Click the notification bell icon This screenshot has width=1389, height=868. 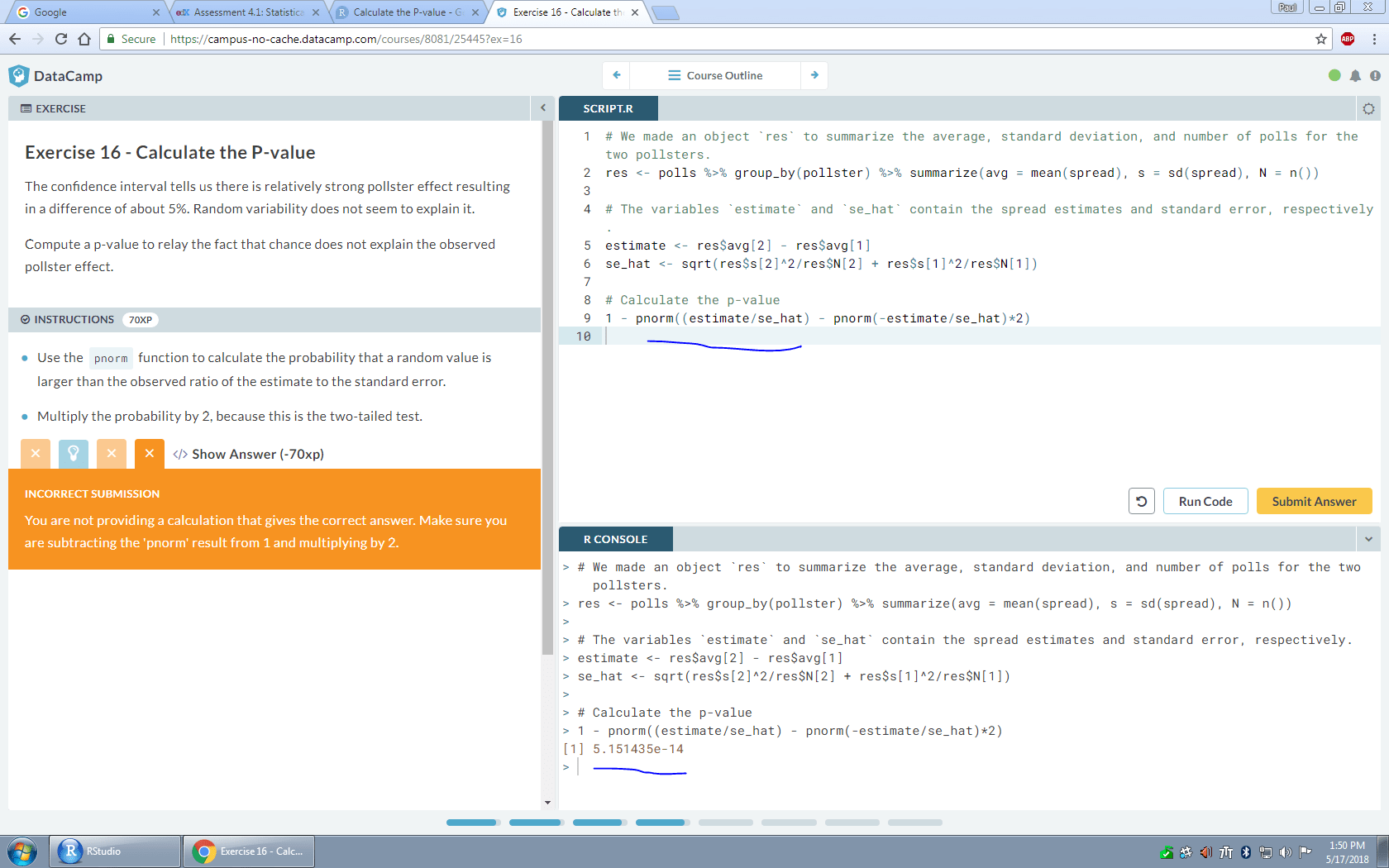click(1355, 75)
